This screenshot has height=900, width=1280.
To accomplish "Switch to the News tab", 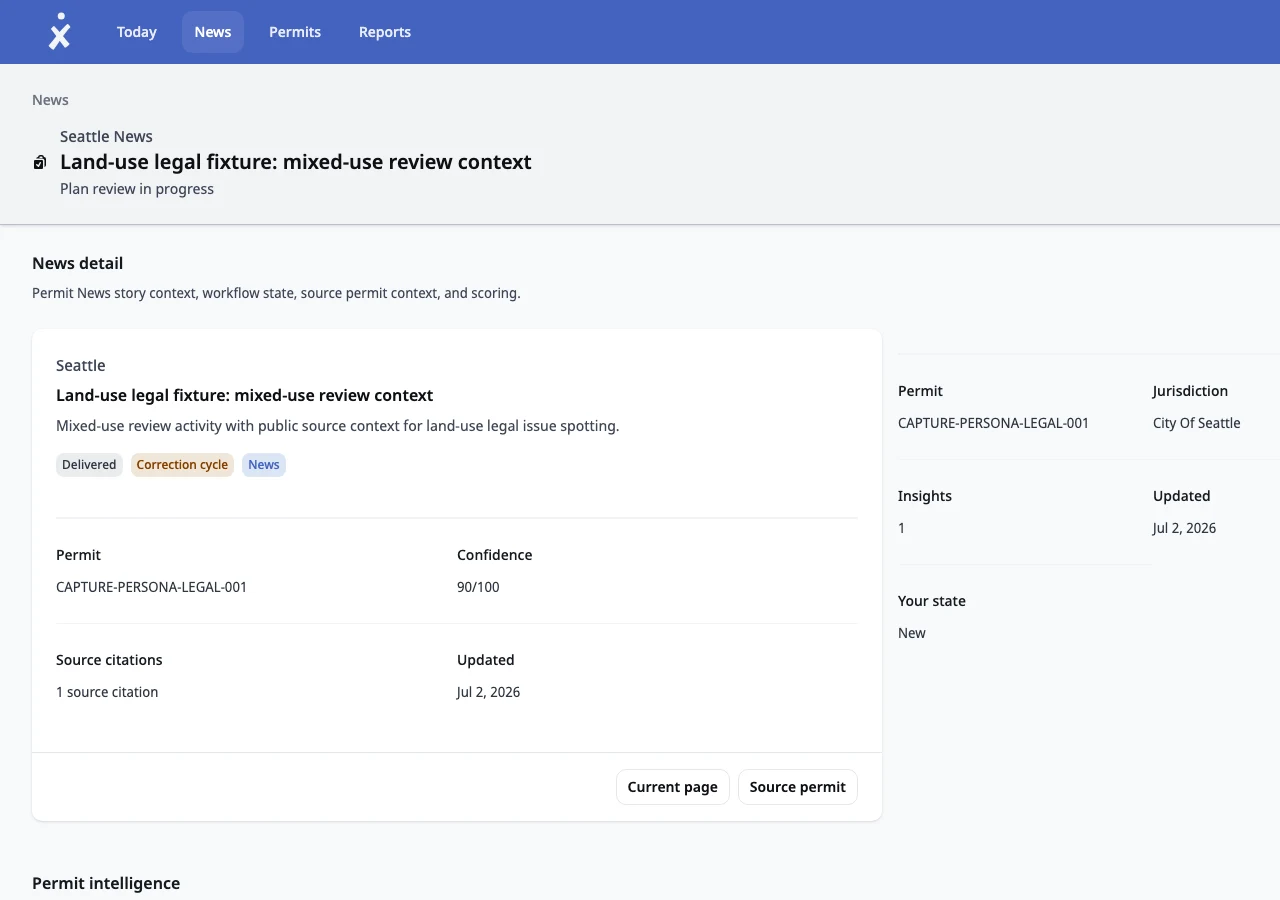I will pos(213,32).
